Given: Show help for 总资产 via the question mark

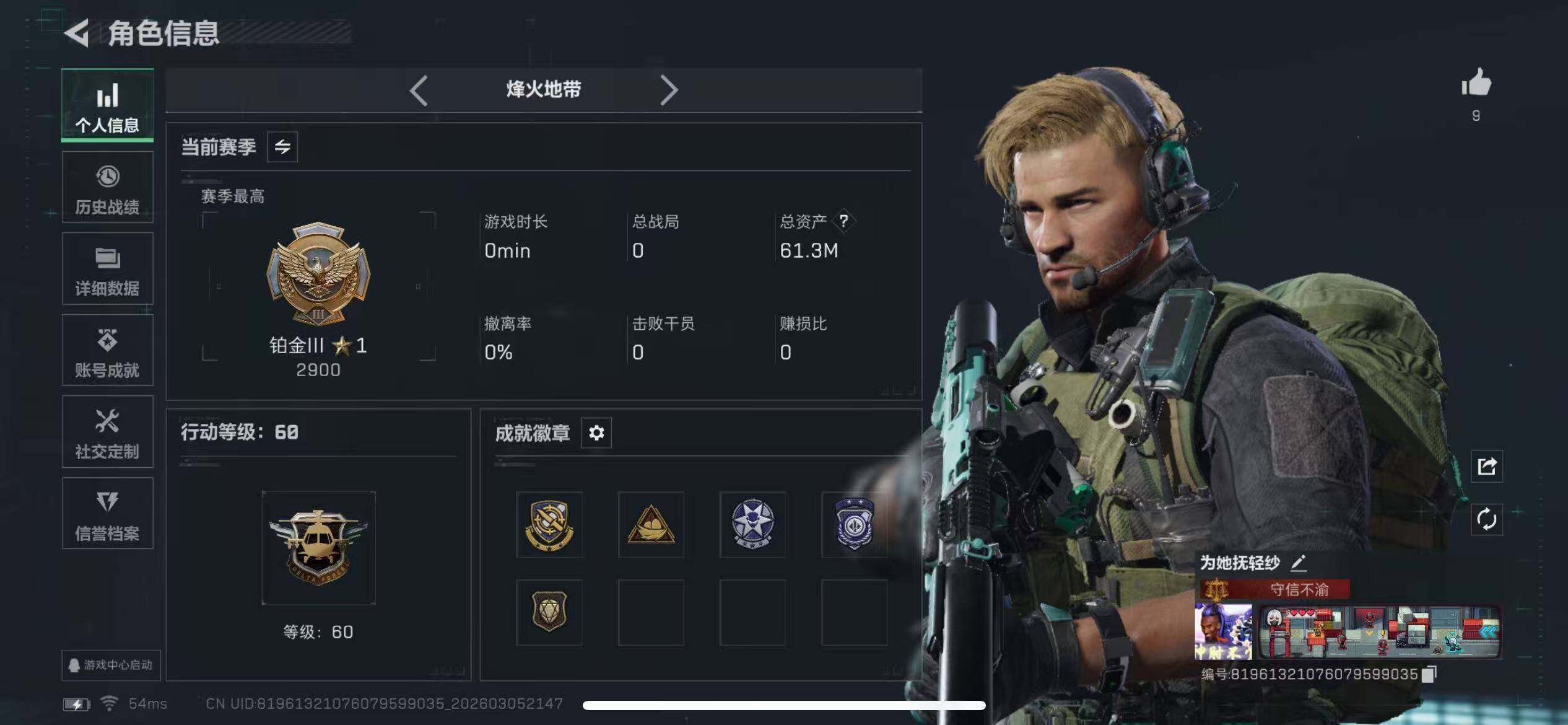Looking at the screenshot, I should [843, 221].
